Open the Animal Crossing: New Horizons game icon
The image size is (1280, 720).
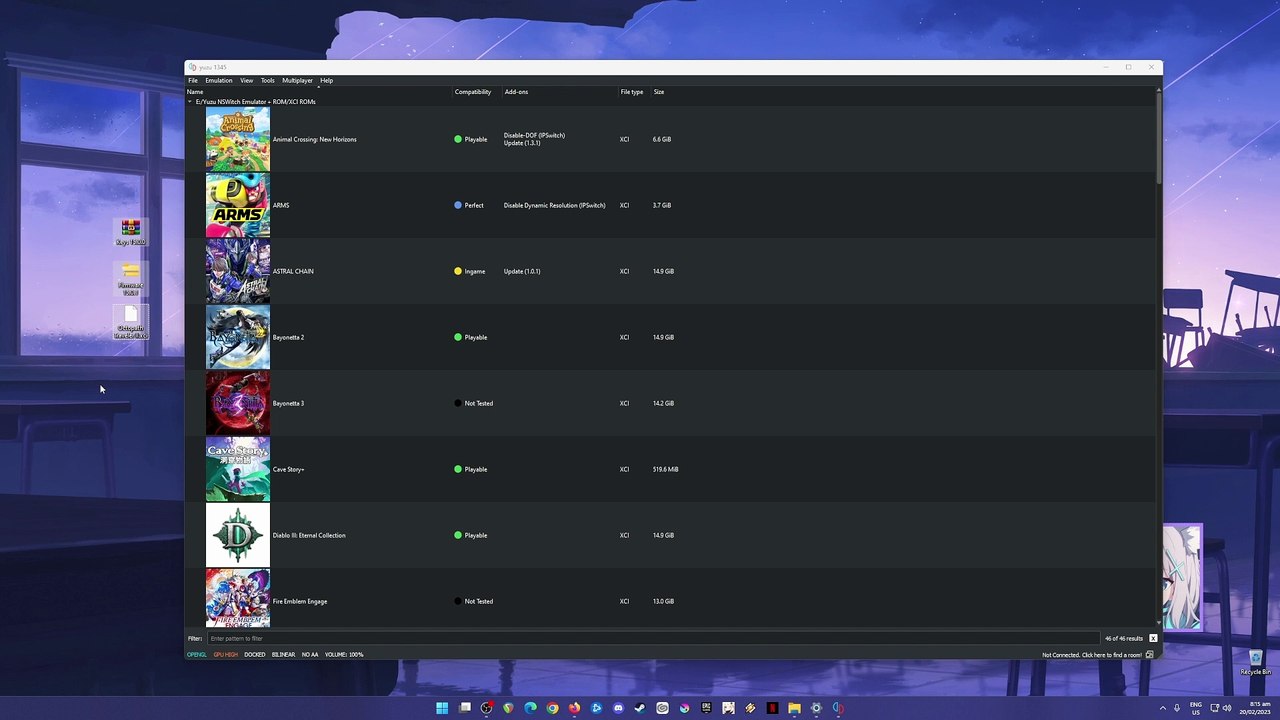237,139
